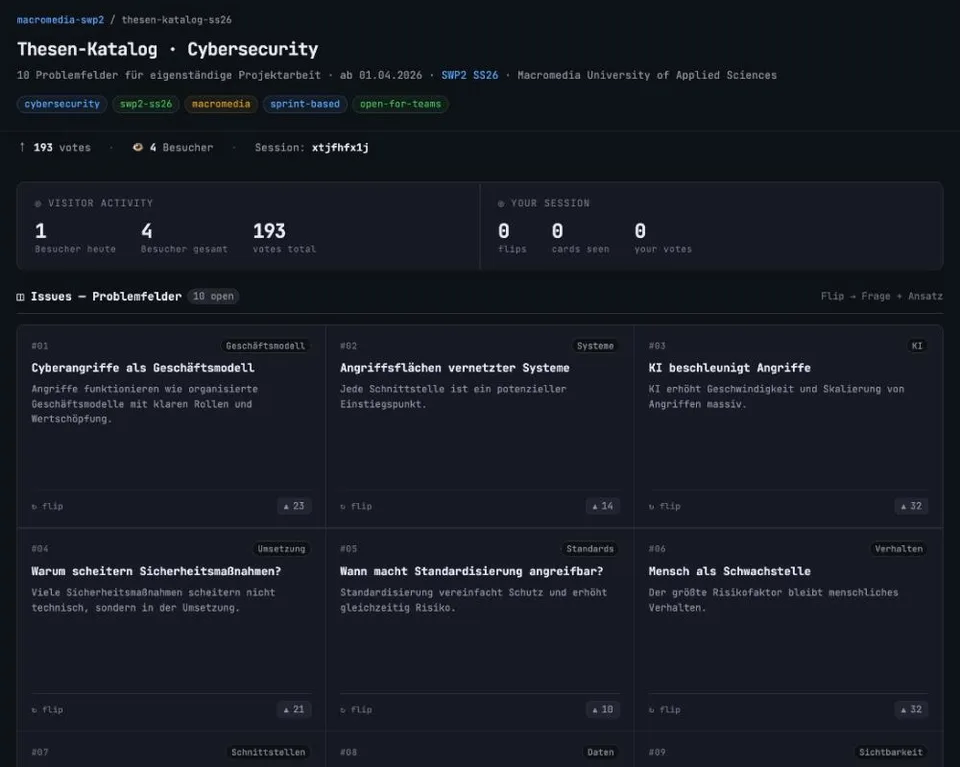
Task: Select the swp2-ss26 tag
Action: point(146,104)
